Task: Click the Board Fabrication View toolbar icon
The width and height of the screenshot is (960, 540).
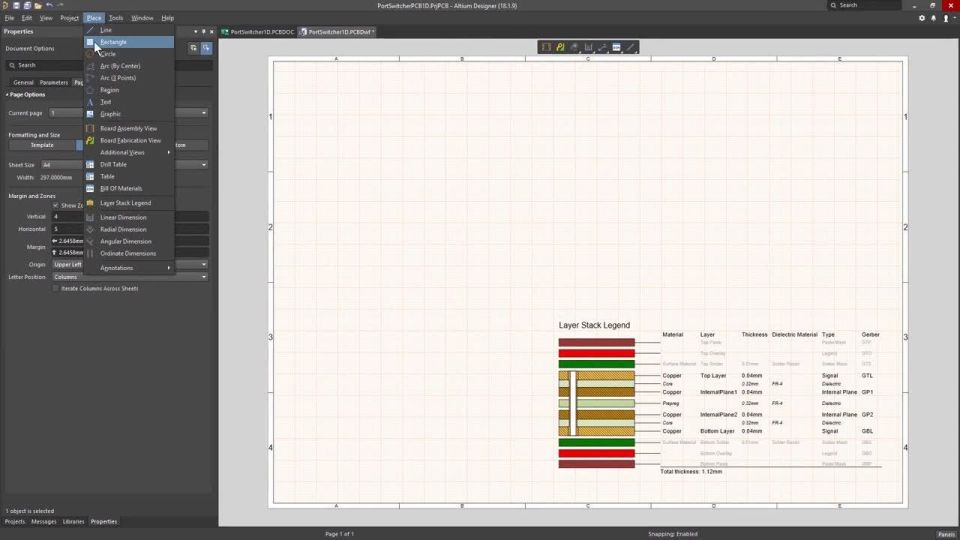Action: pyautogui.click(x=560, y=47)
